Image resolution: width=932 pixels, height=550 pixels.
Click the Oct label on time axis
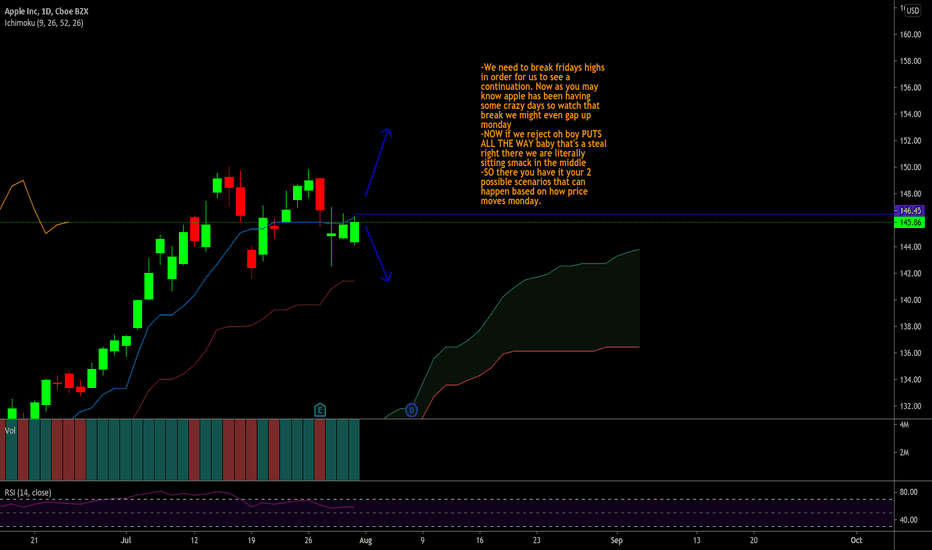856,540
